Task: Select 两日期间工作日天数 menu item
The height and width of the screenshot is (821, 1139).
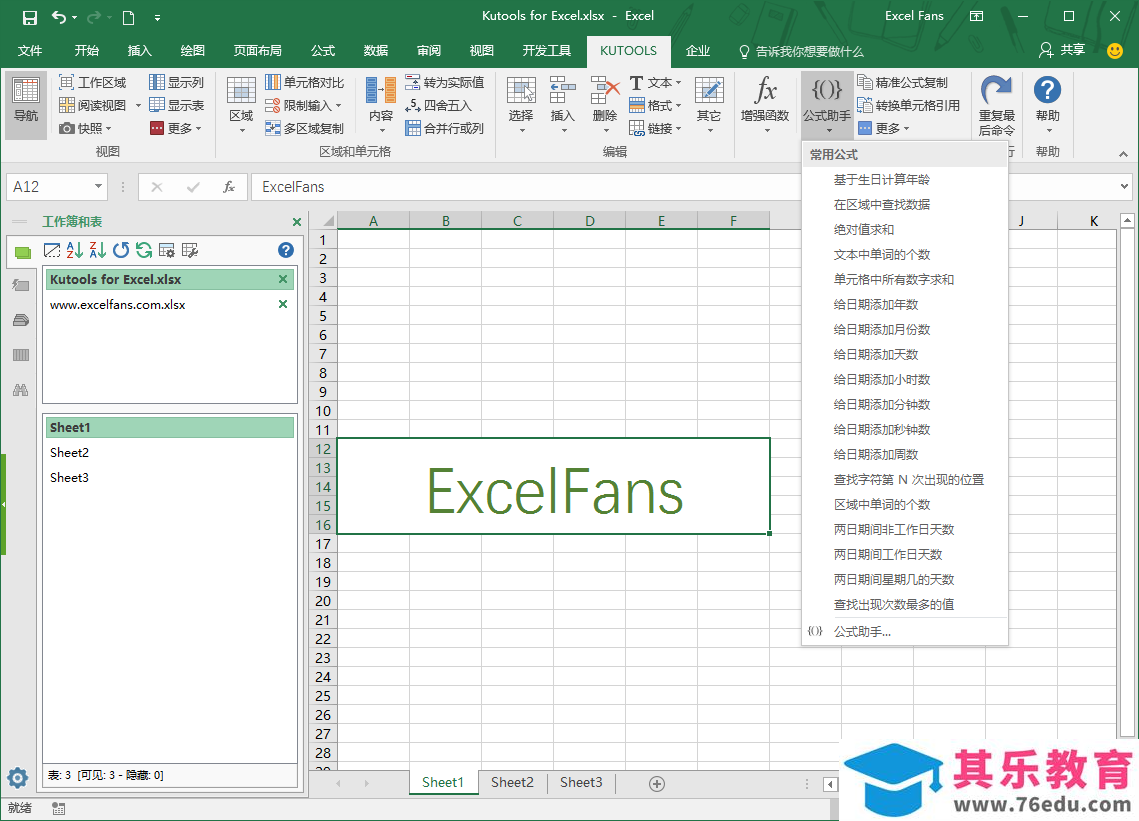Action: [905, 554]
